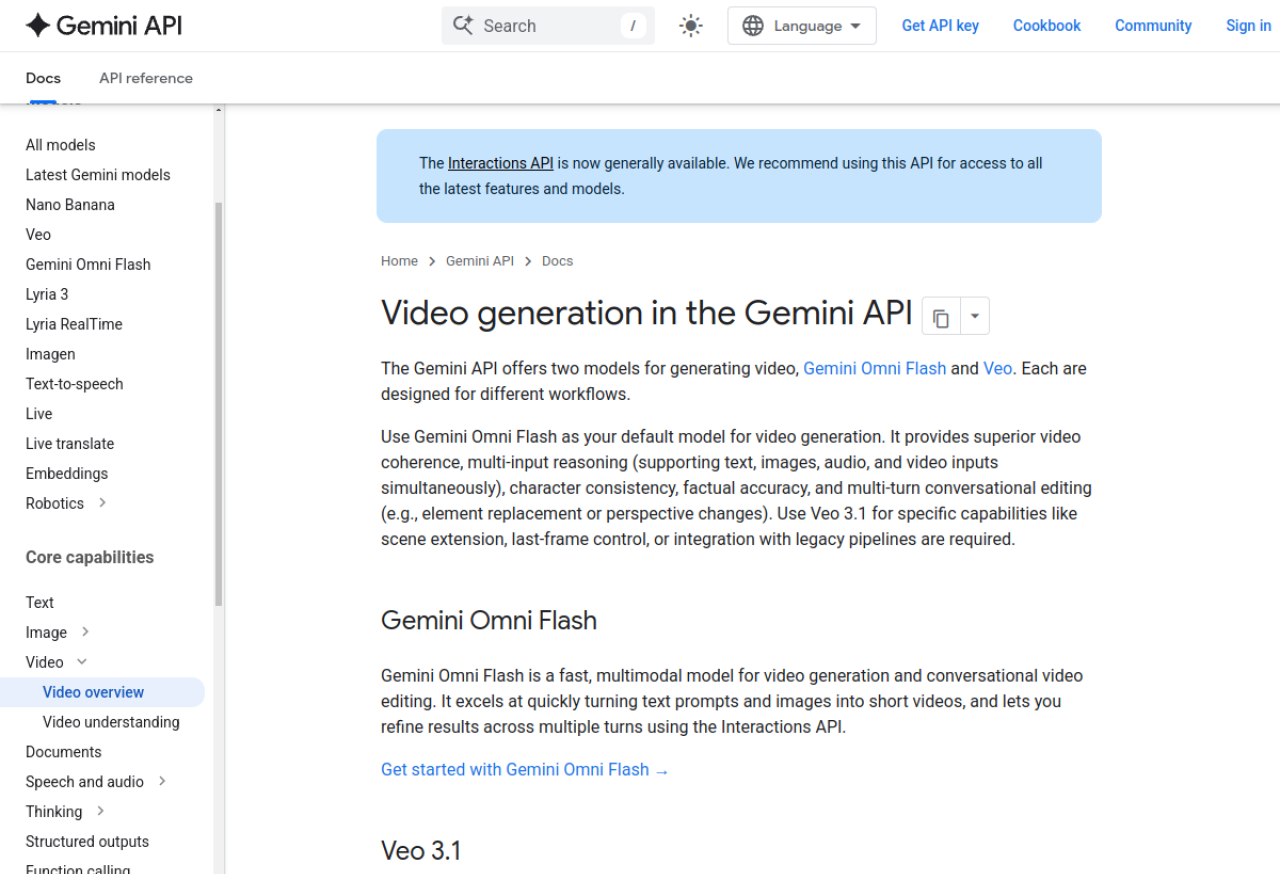Viewport: 1280px width, 874px height.
Task: Click Sign in
Action: [x=1248, y=26]
